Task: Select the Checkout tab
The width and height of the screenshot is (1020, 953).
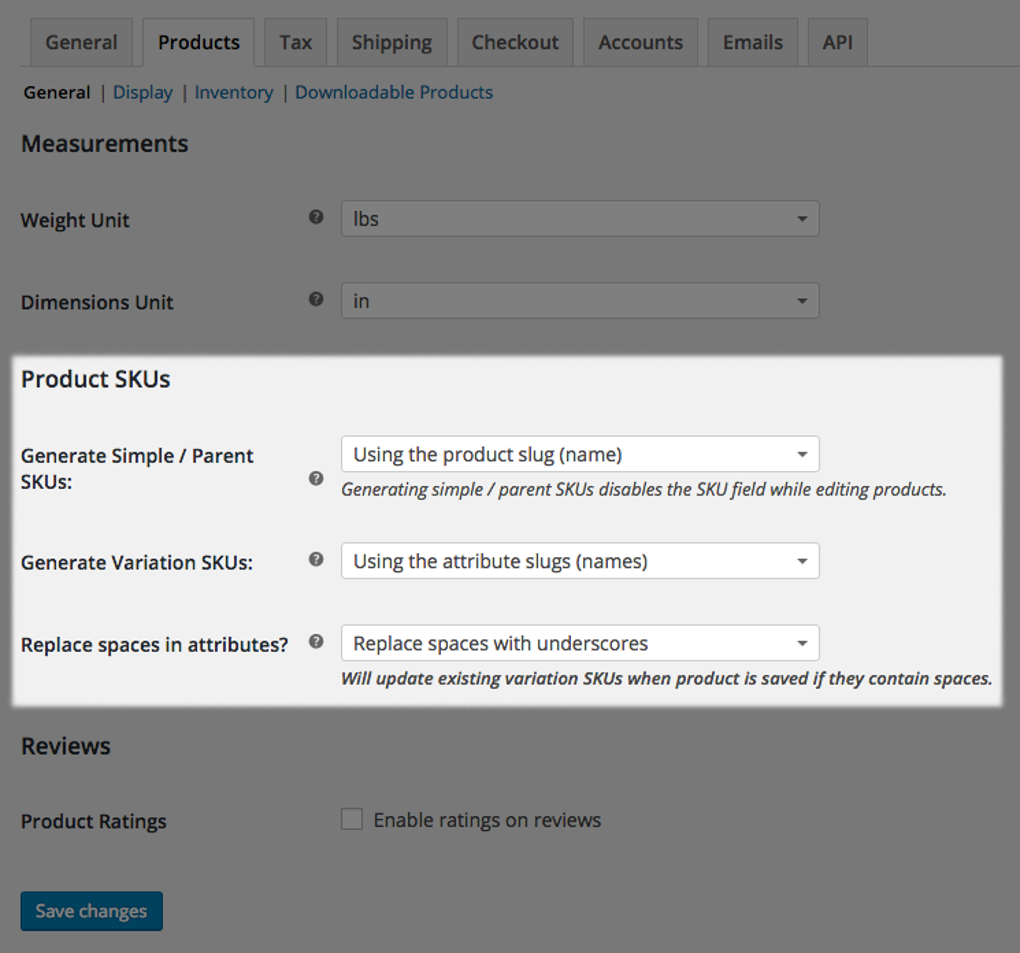Action: click(x=515, y=42)
